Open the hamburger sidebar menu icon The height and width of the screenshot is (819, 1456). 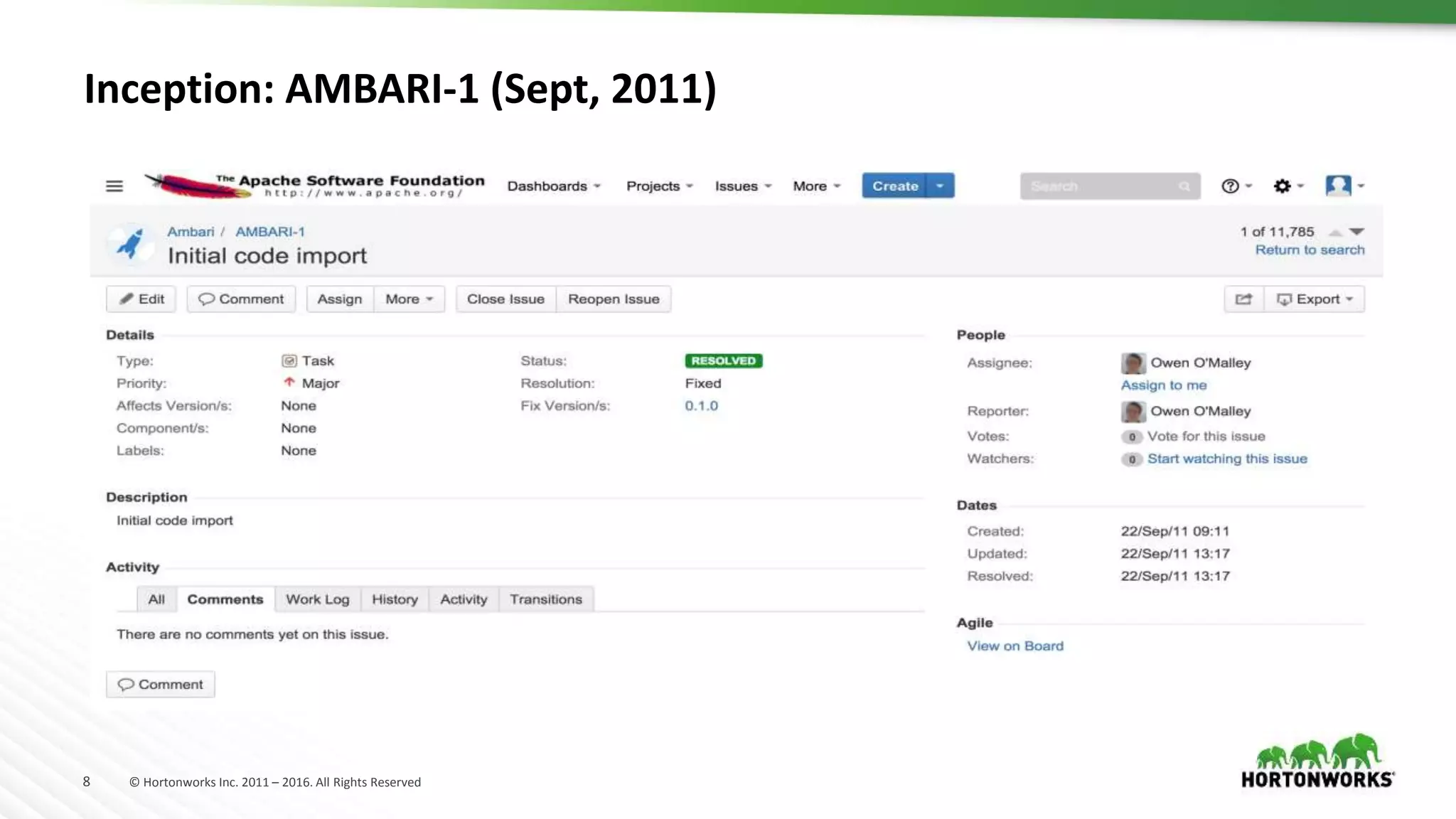point(114,186)
